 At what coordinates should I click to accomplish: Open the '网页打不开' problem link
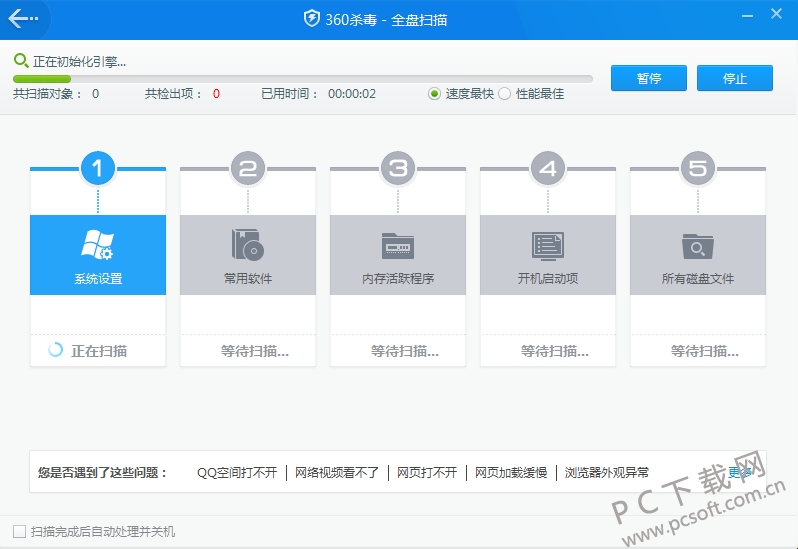click(426, 472)
